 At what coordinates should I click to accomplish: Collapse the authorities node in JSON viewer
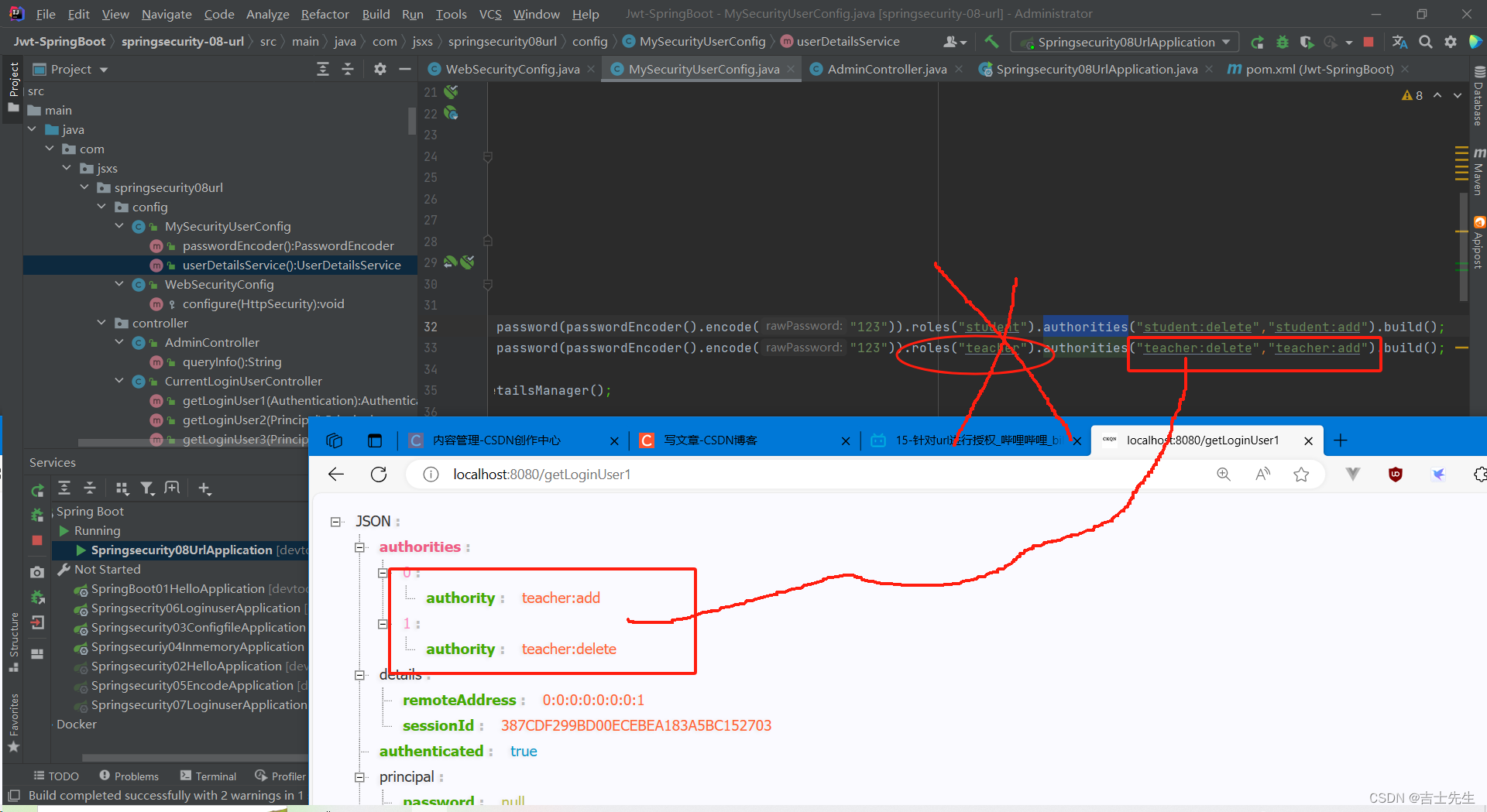point(359,547)
